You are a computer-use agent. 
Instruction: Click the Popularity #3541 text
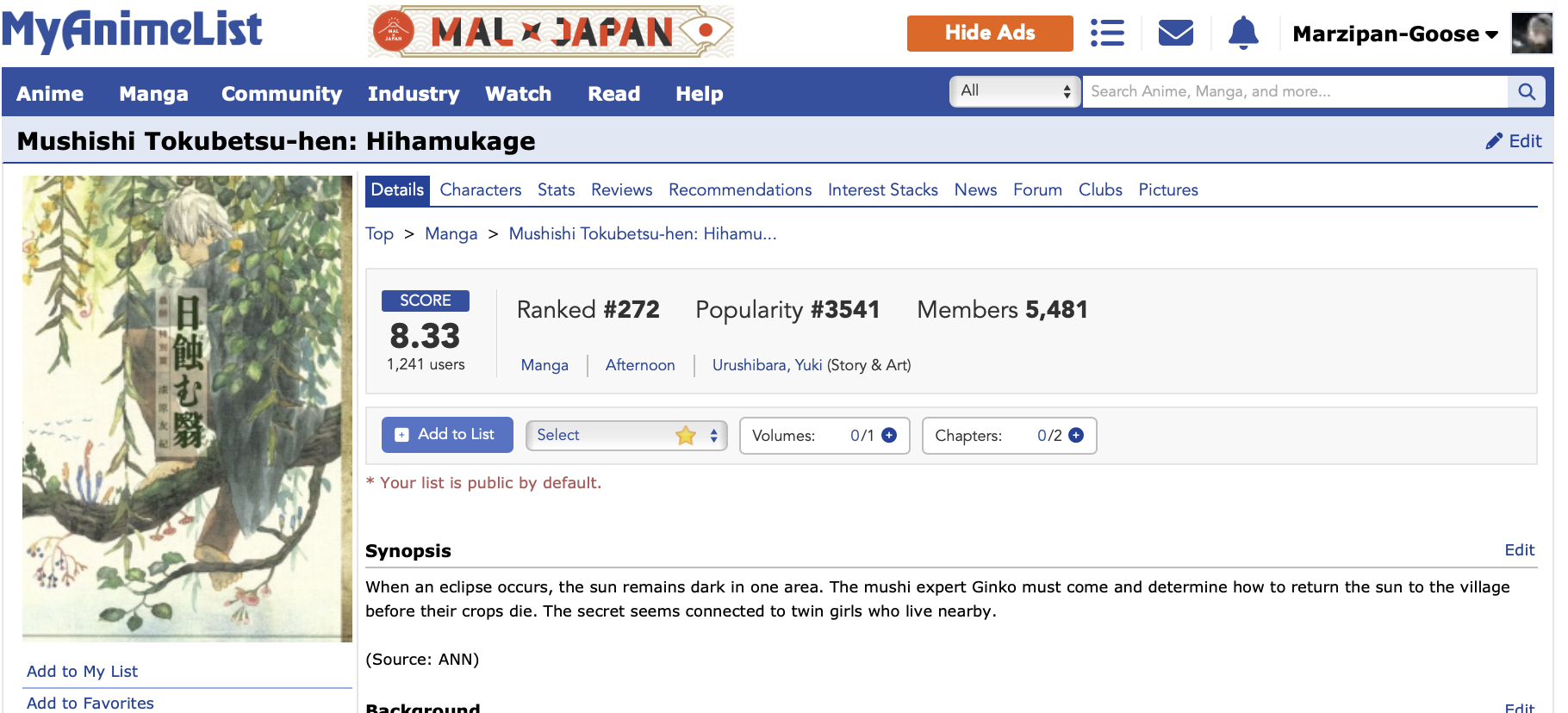pos(787,310)
